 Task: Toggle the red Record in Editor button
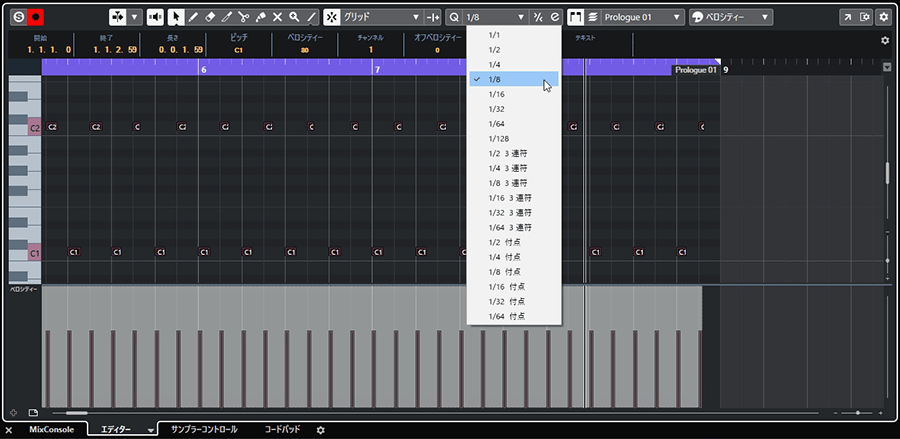click(36, 17)
